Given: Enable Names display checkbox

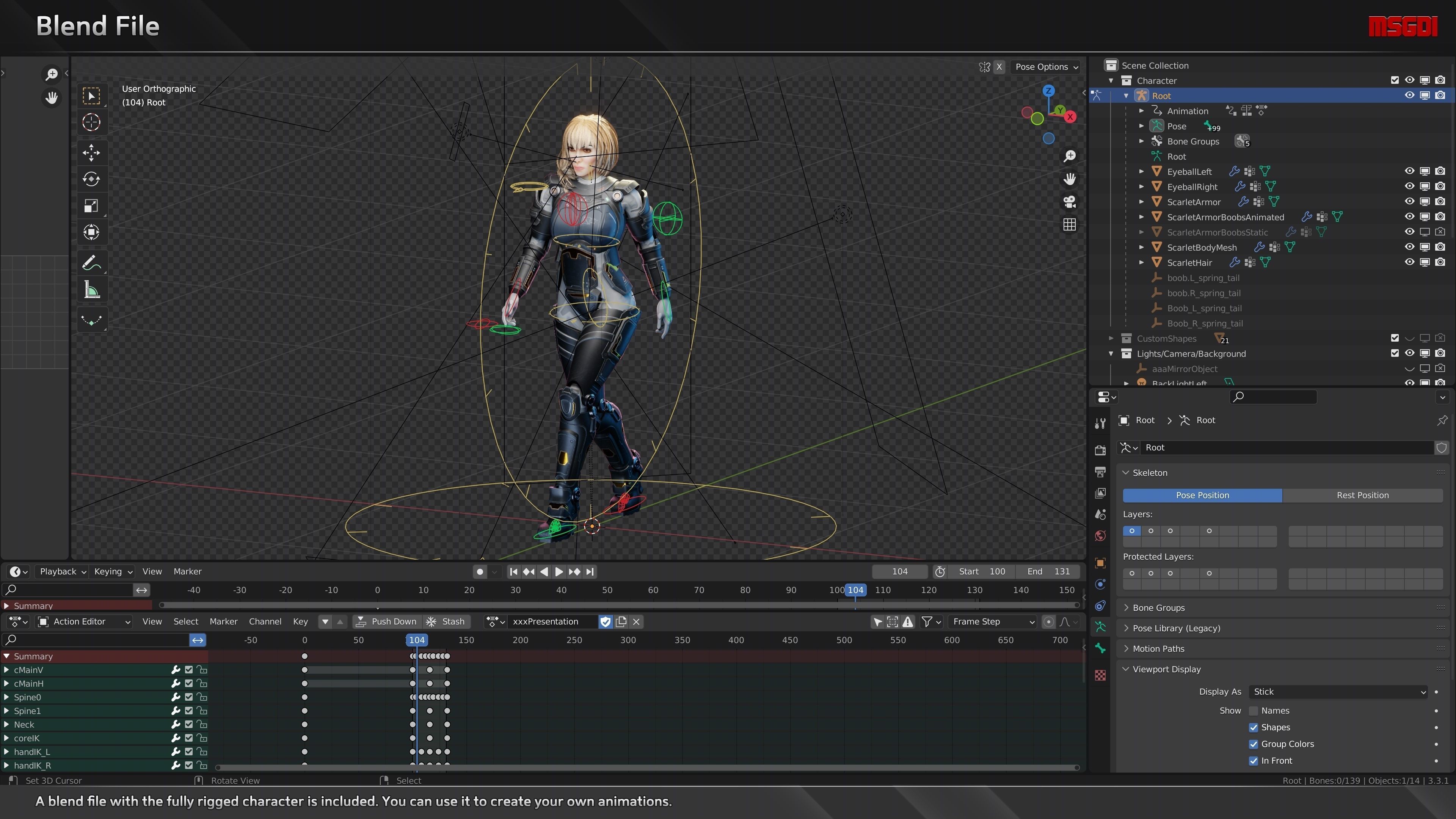Looking at the screenshot, I should click(x=1253, y=711).
